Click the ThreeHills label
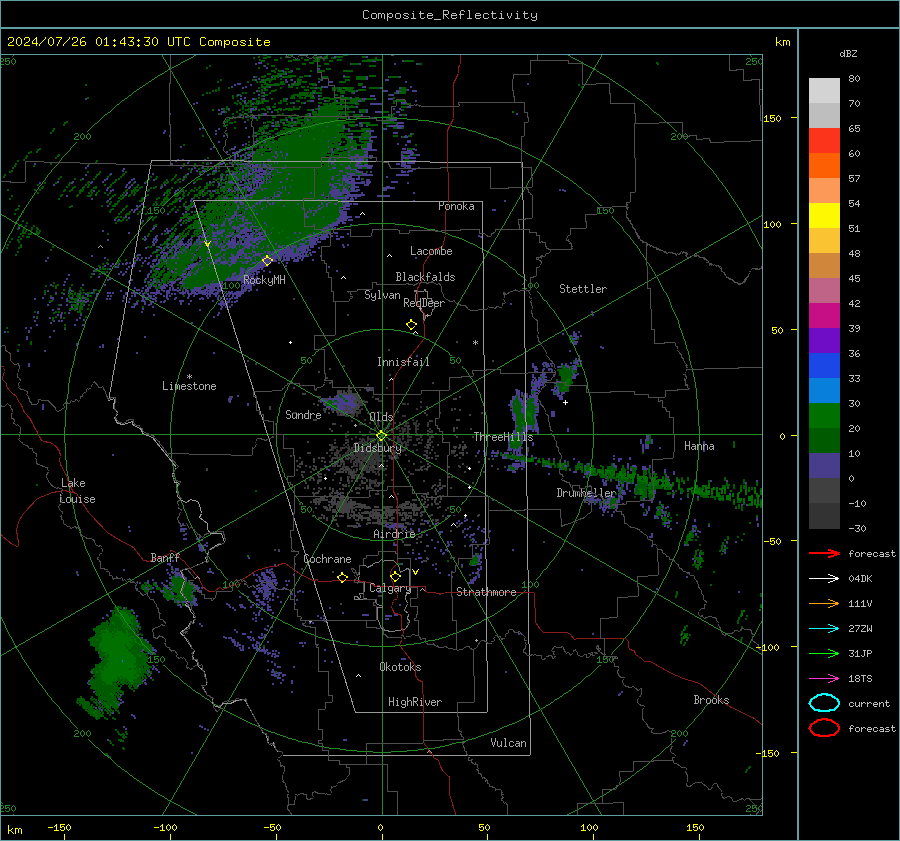 (x=503, y=437)
